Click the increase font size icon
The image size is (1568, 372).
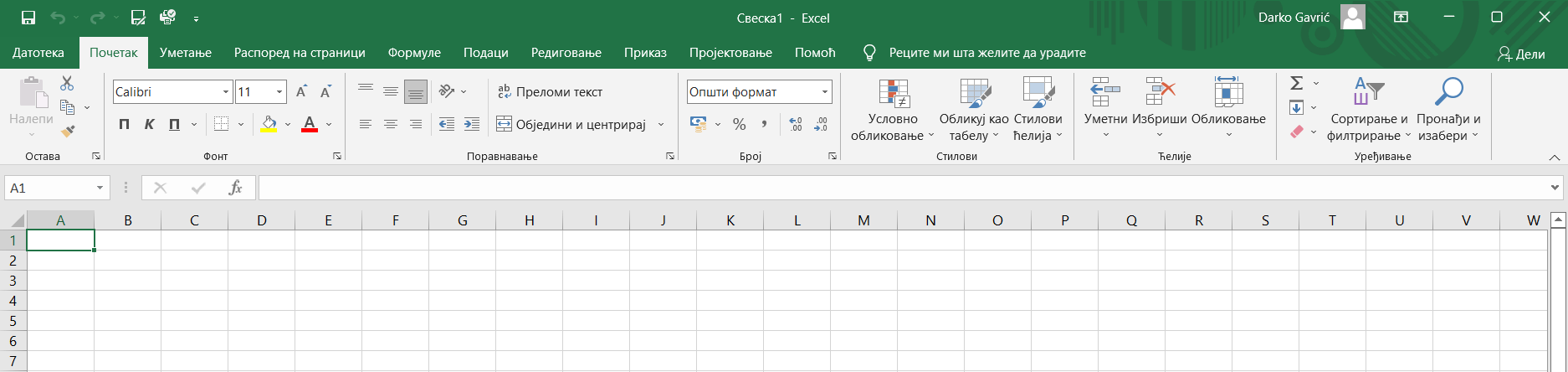301,91
